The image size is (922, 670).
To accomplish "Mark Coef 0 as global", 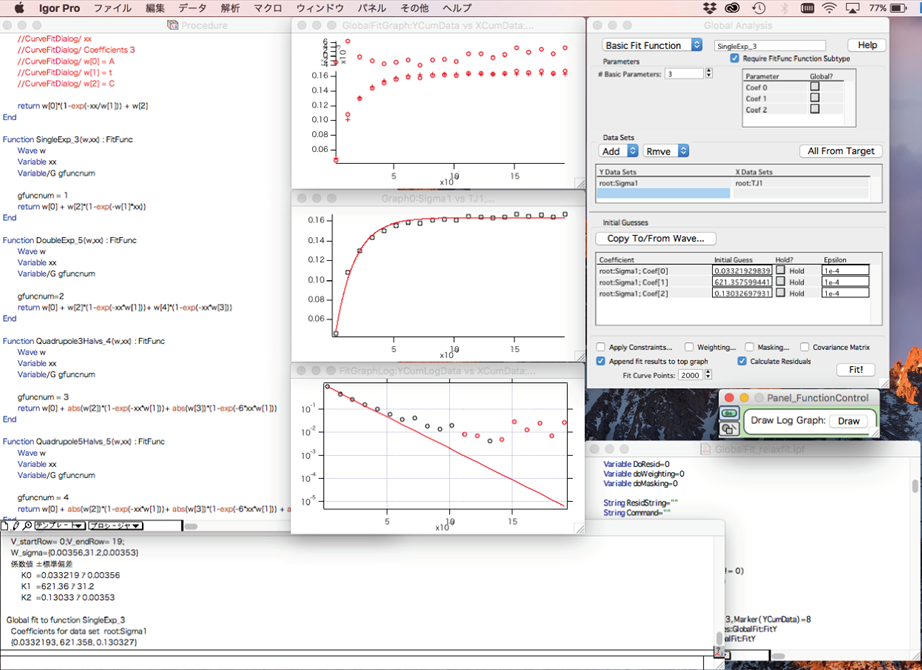I will point(814,87).
